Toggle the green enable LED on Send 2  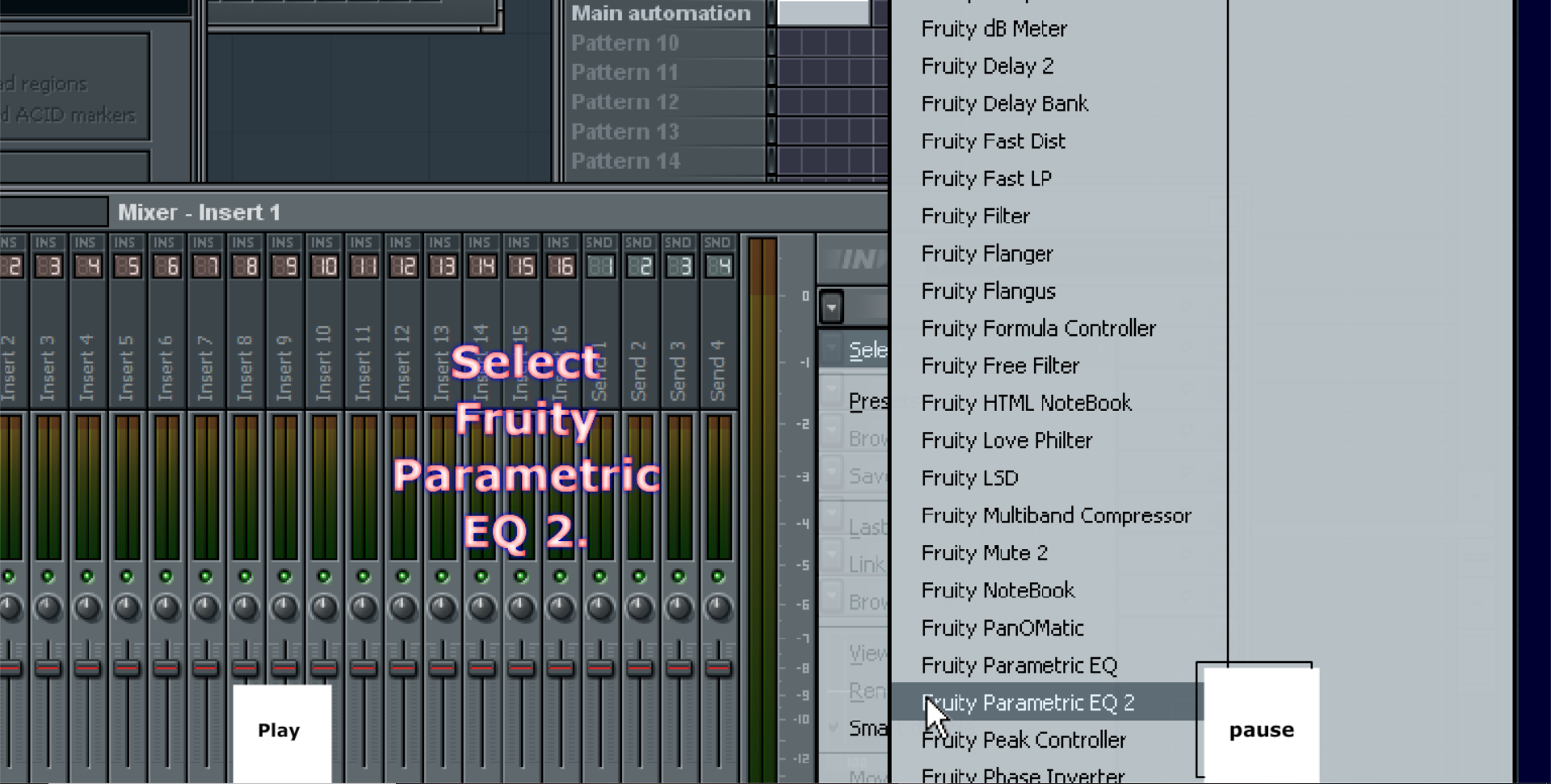click(639, 576)
